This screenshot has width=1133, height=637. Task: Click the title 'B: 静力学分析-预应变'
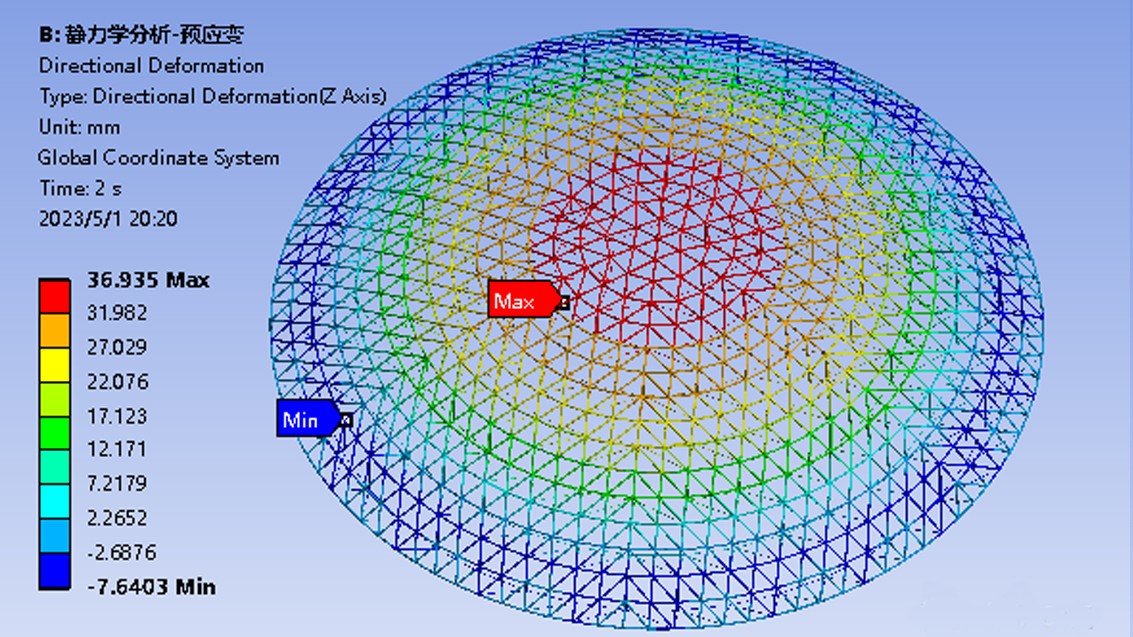[x=142, y=35]
